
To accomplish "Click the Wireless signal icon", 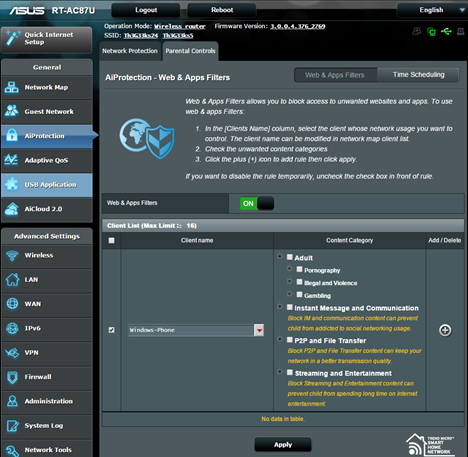I will (12, 255).
